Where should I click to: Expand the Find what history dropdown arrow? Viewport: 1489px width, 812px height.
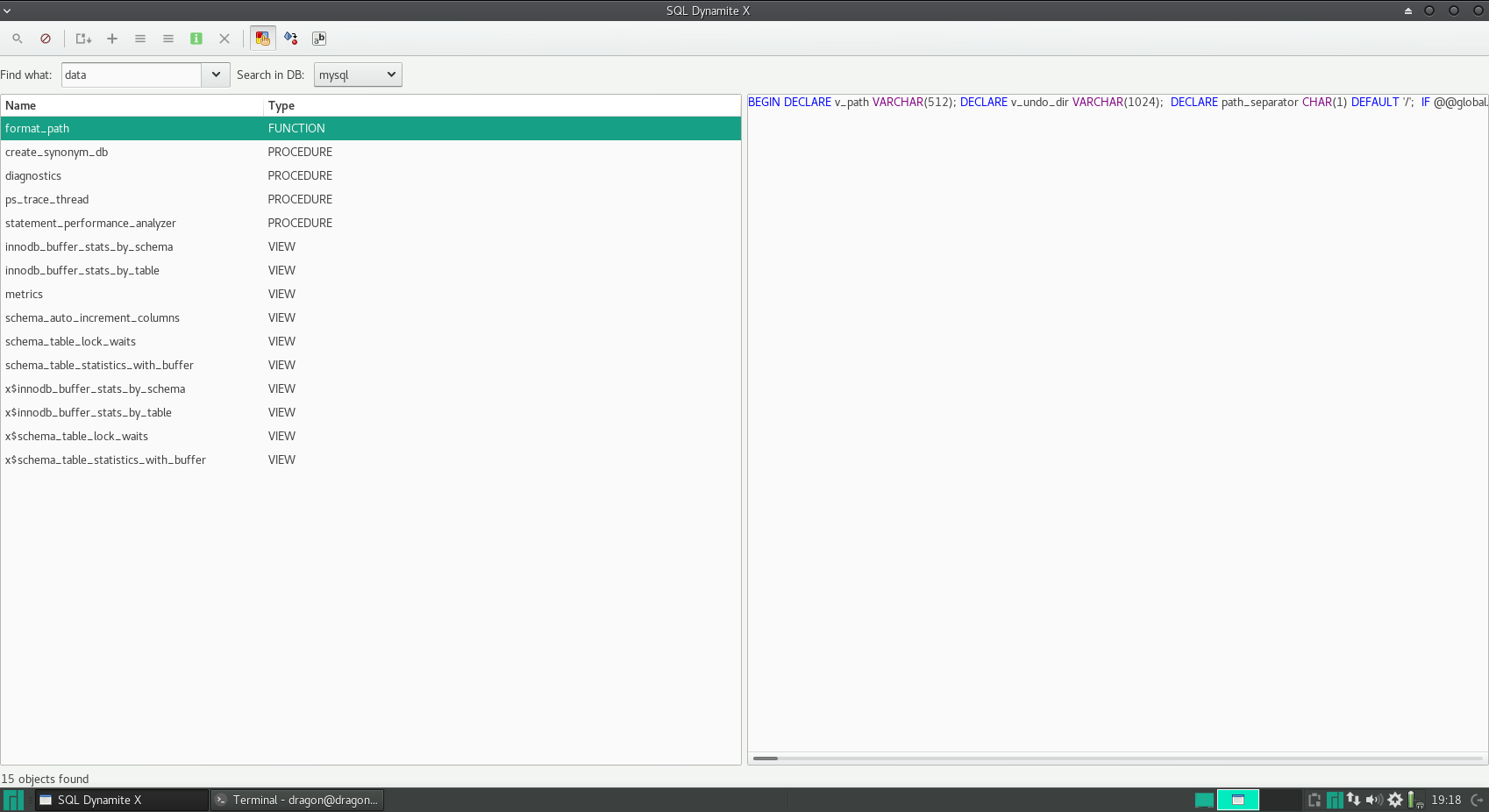point(216,75)
